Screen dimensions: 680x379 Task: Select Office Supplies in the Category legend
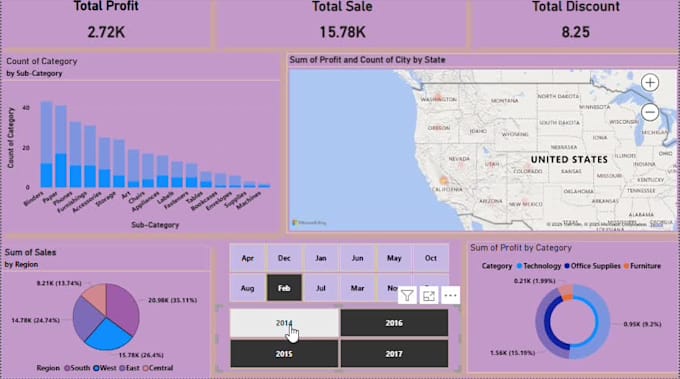tap(592, 266)
